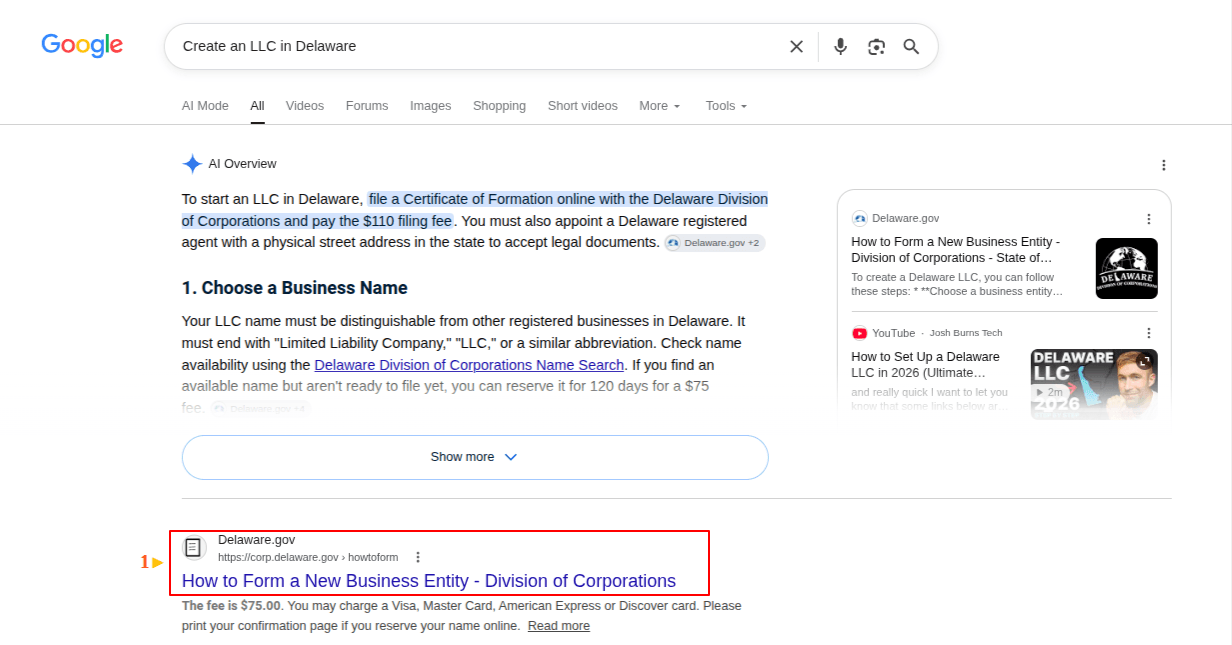This screenshot has height=645, width=1232.
Task: Click Delaware.gov name above result title
Action: [257, 540]
